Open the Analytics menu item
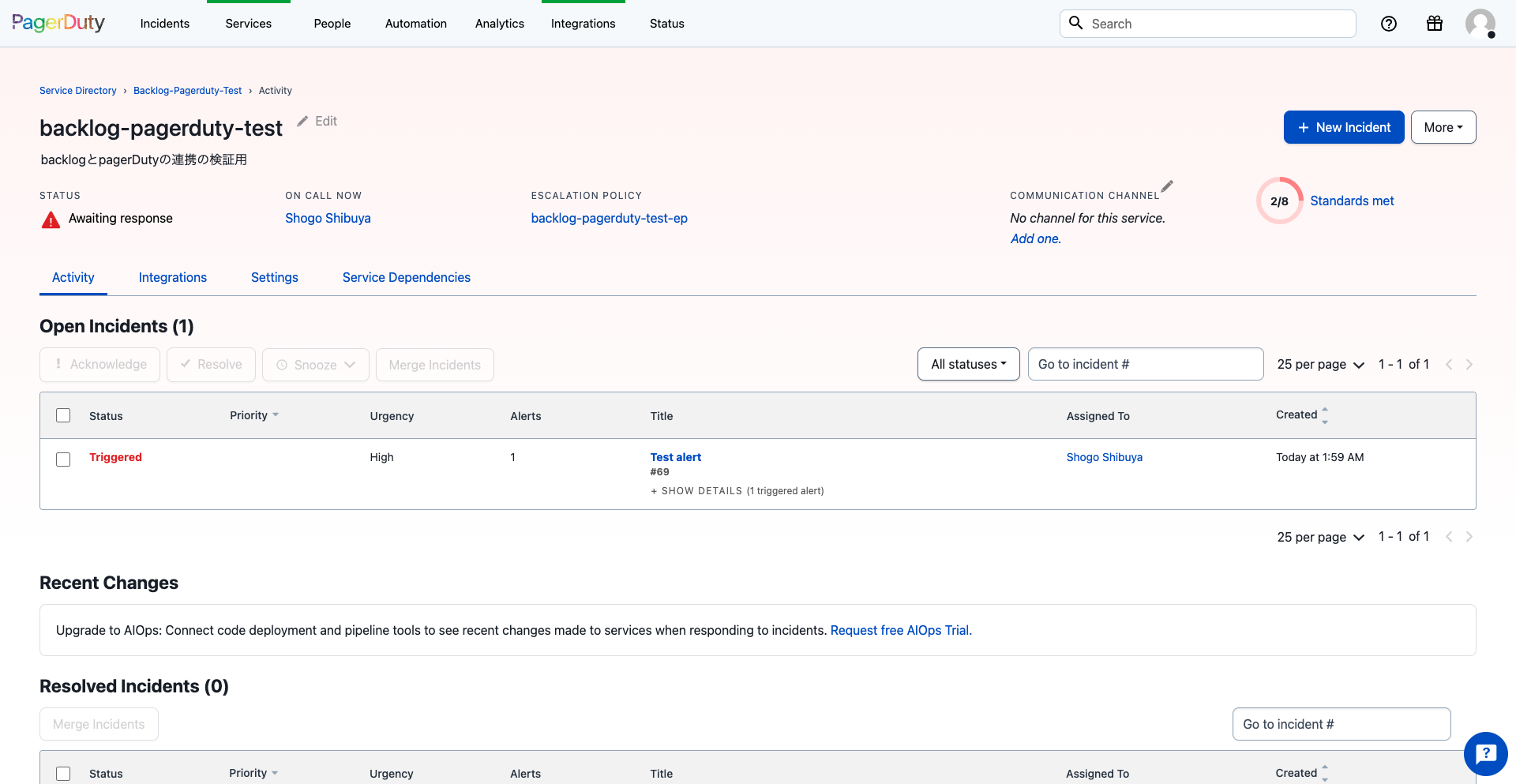 tap(499, 24)
